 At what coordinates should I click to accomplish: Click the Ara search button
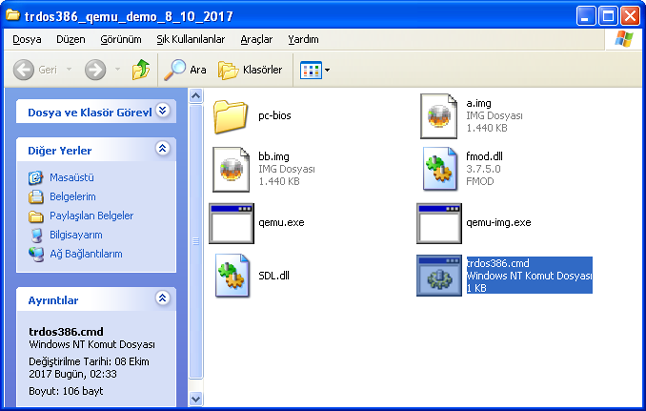coord(185,70)
